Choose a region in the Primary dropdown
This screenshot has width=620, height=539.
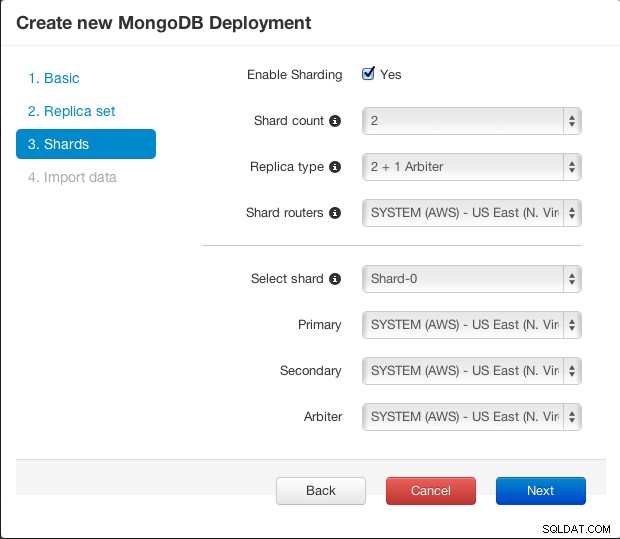tap(472, 325)
